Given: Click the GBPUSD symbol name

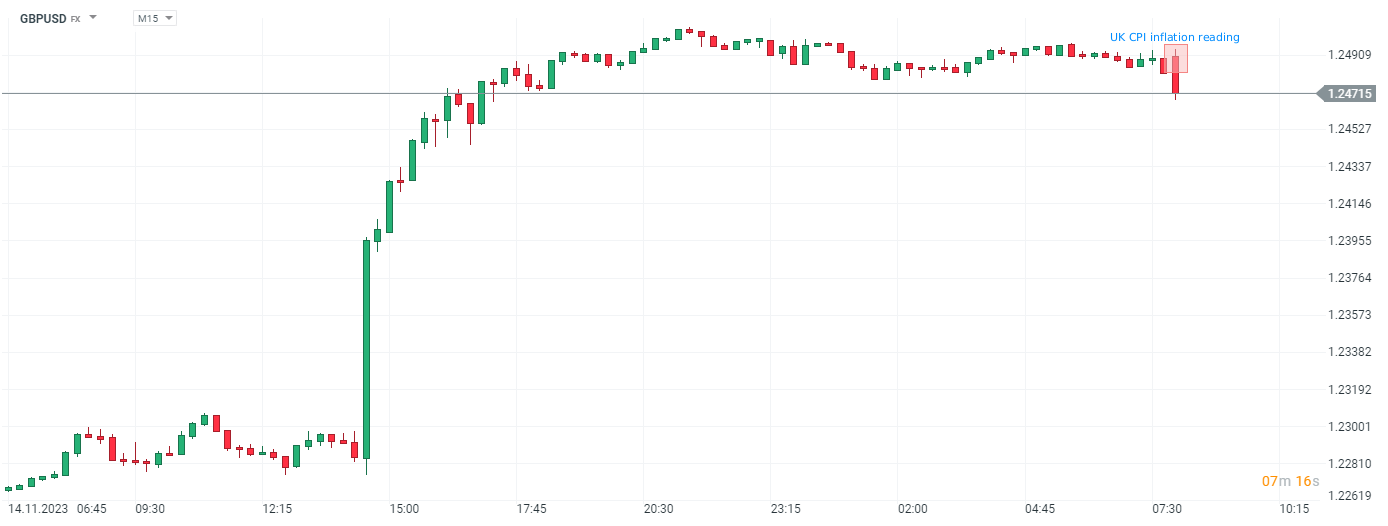Looking at the screenshot, I should 42,18.
